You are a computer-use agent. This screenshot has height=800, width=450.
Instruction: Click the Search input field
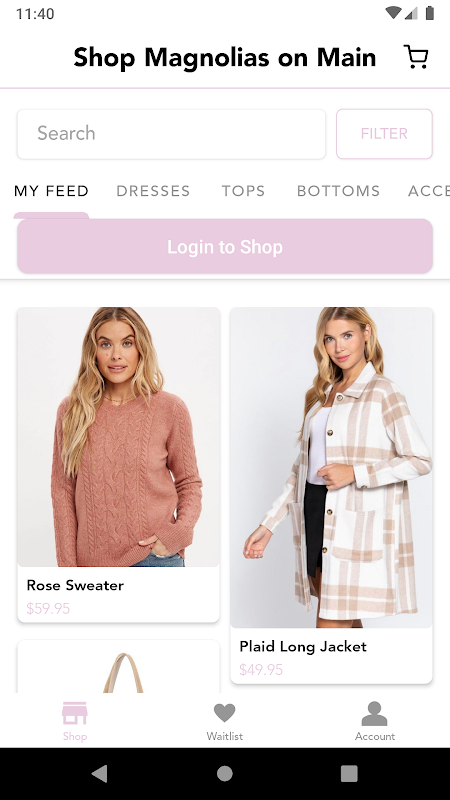point(171,134)
